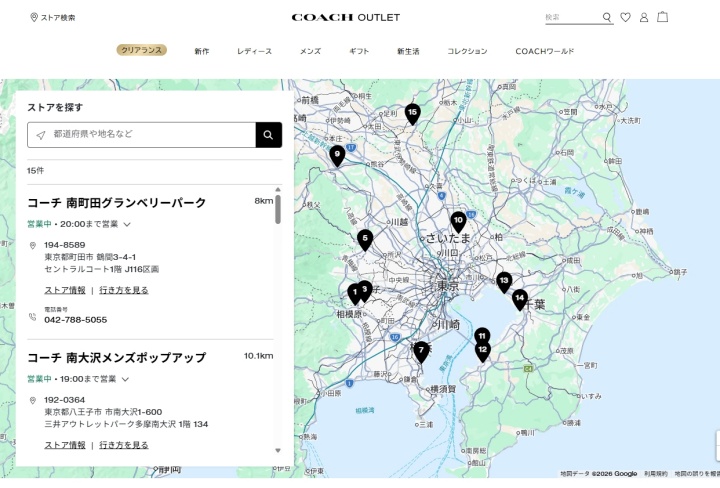
Task: Open the COACH OUTLET logo home link
Action: (x=346, y=17)
